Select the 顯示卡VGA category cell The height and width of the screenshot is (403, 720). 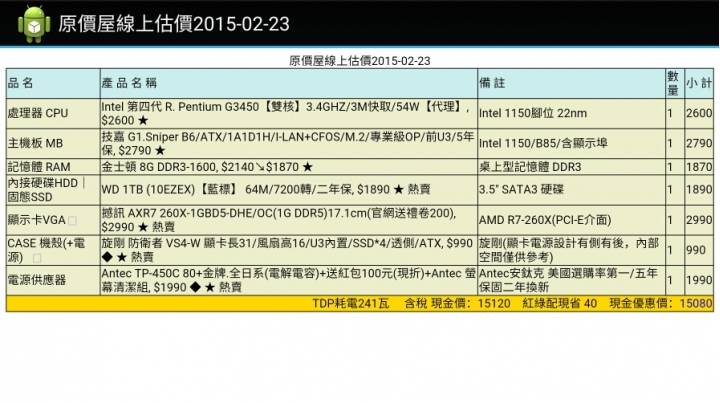[x=53, y=220]
